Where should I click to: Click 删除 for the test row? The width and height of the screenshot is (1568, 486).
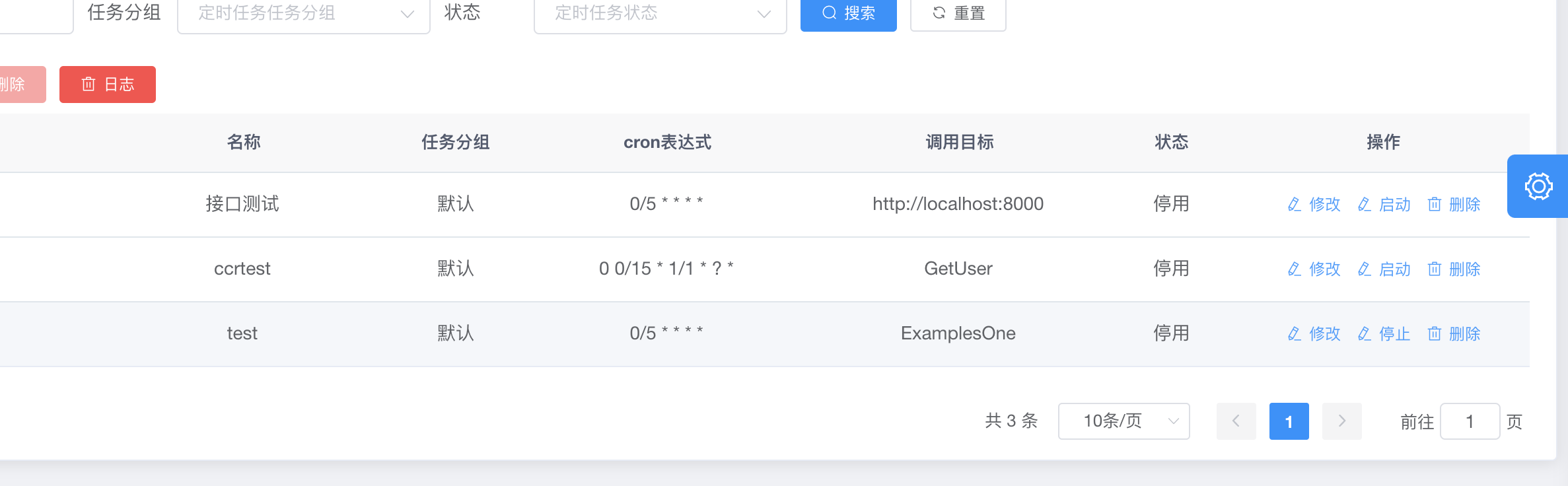pyautogui.click(x=1454, y=334)
